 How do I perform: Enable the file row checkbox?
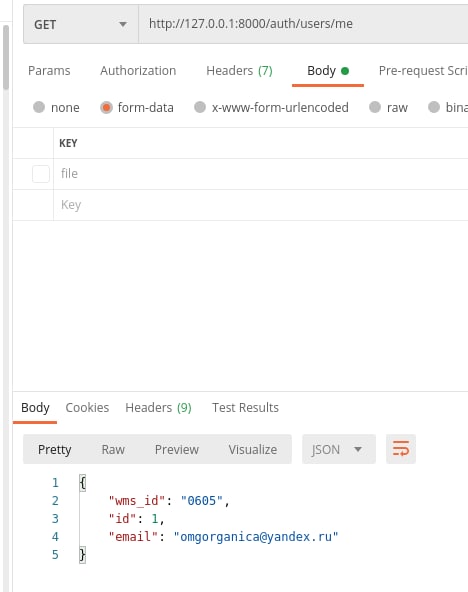tap(41, 174)
